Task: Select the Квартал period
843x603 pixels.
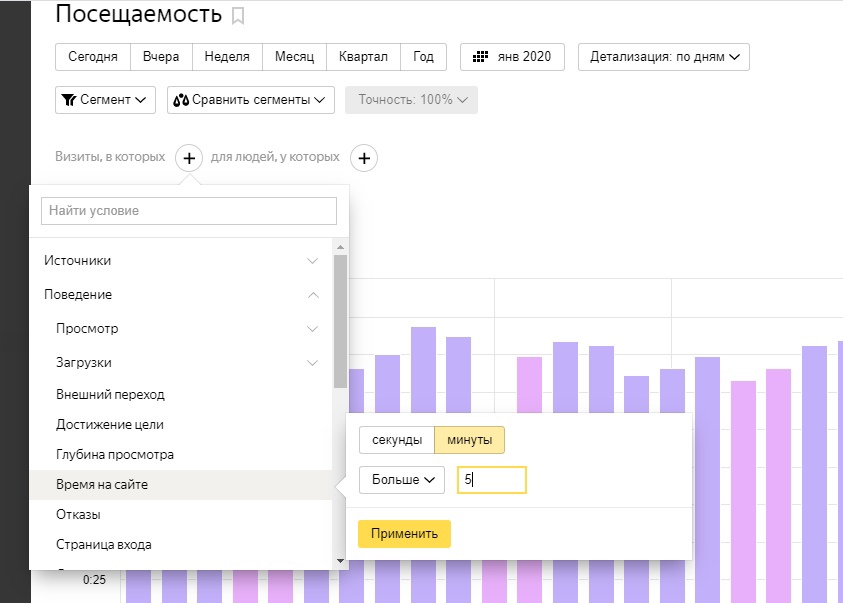Action: tap(363, 57)
